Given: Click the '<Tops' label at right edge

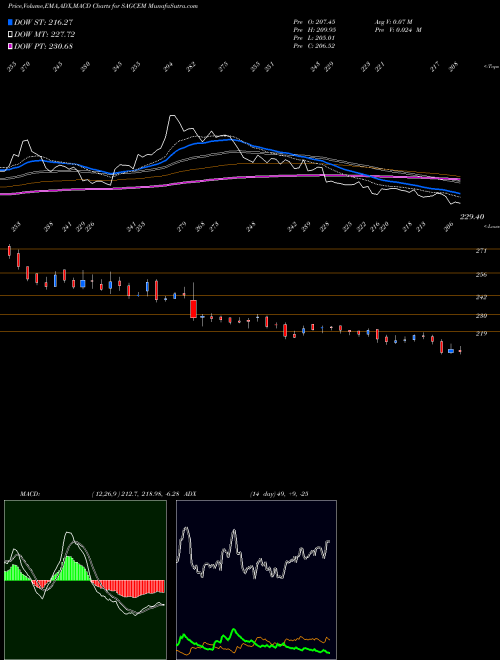Looking at the screenshot, I should pos(491,66).
